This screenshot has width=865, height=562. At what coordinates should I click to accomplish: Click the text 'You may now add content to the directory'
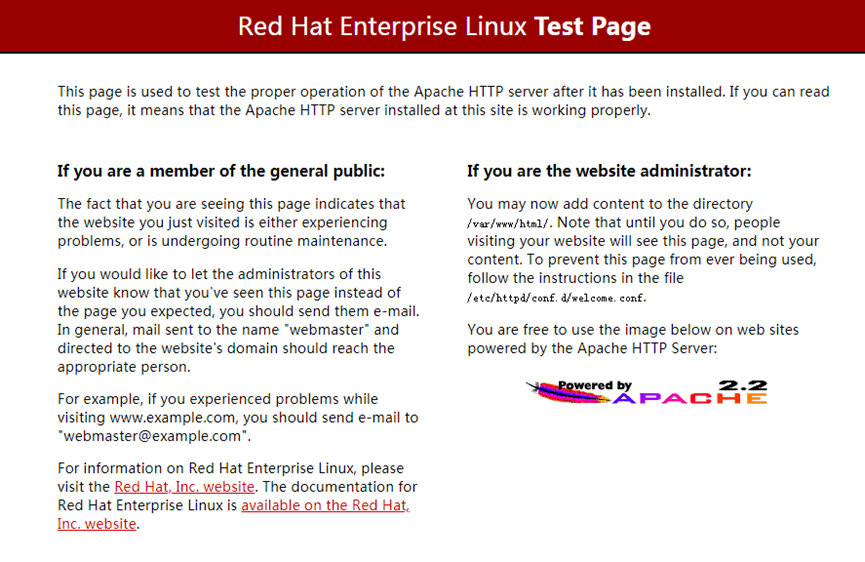click(610, 204)
